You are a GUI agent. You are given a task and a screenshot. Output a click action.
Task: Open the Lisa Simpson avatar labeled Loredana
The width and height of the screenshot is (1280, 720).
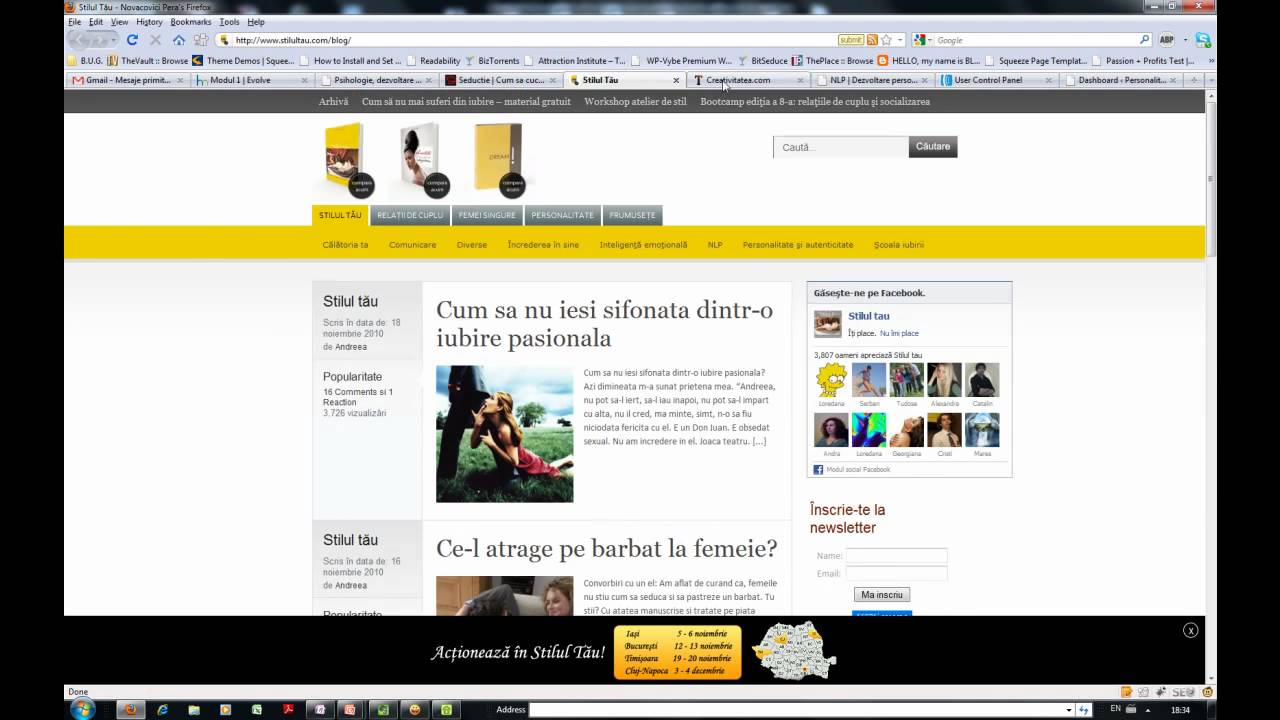point(831,380)
